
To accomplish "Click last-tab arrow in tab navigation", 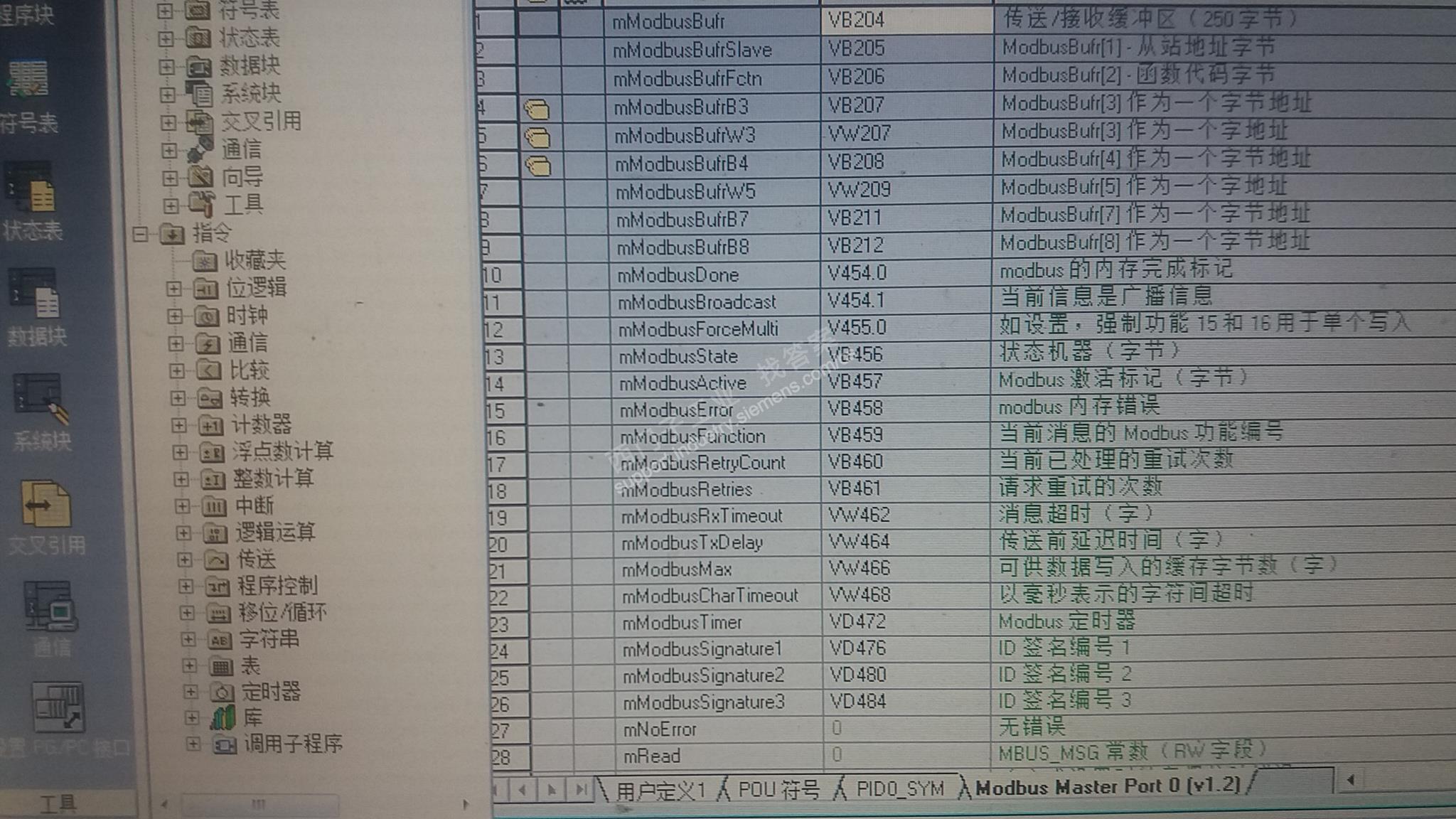I will point(580,789).
